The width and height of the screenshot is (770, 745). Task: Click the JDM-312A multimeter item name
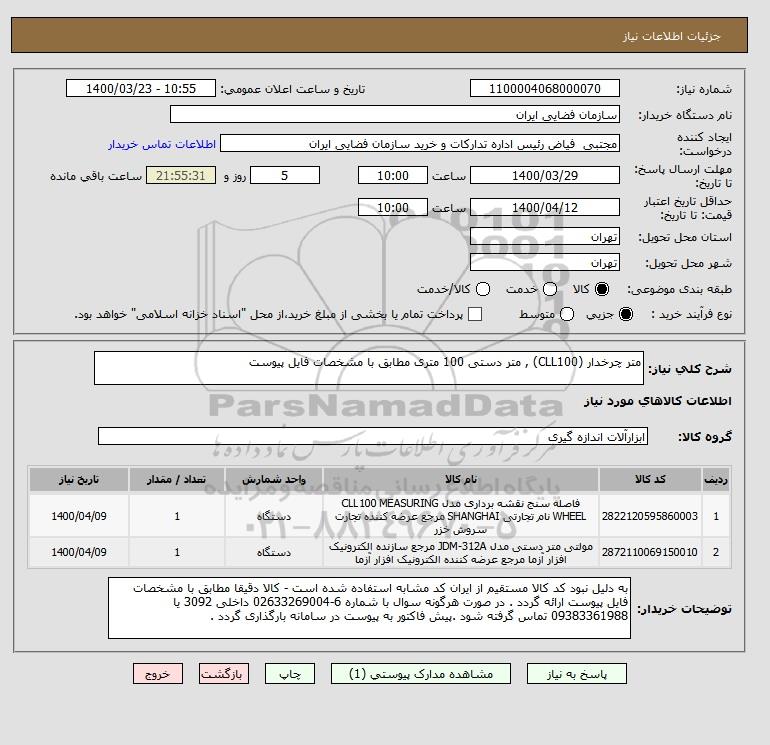(x=461, y=553)
